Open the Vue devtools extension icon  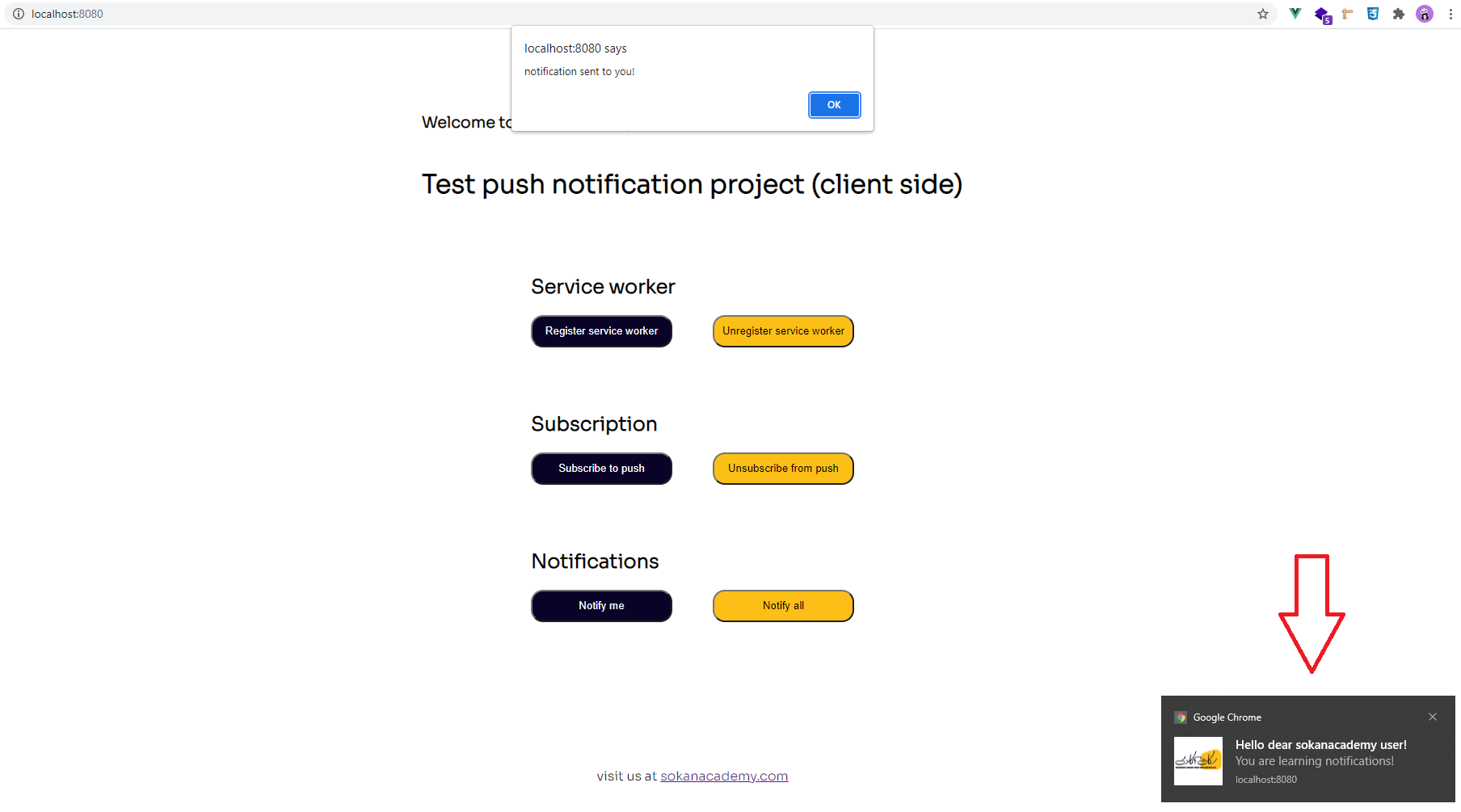[x=1295, y=14]
